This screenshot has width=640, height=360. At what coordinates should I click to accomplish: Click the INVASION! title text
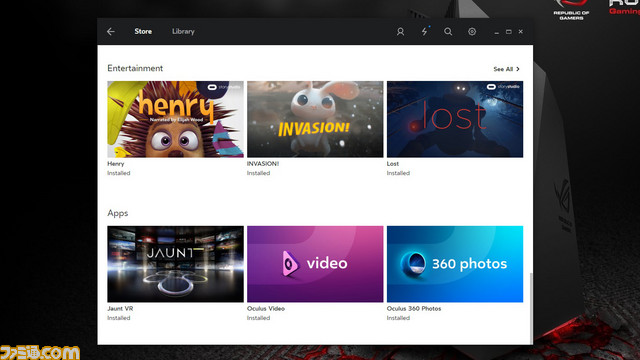pyautogui.click(x=263, y=164)
